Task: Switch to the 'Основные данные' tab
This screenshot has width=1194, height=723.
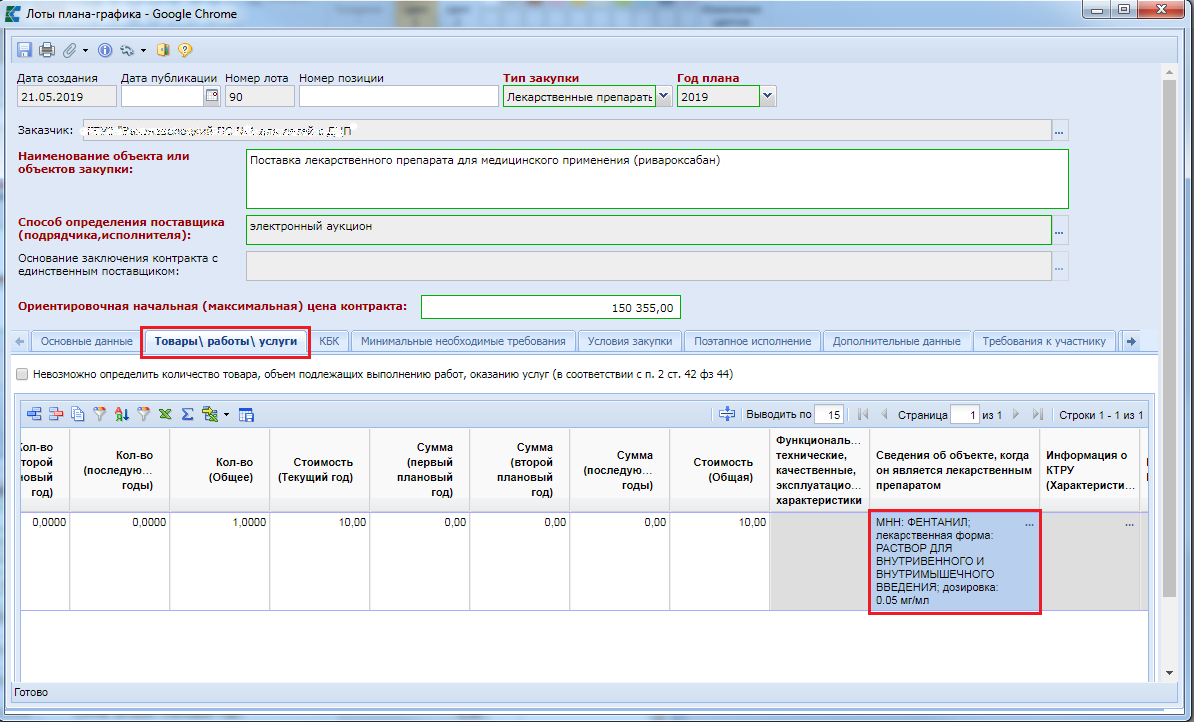Action: tap(86, 341)
